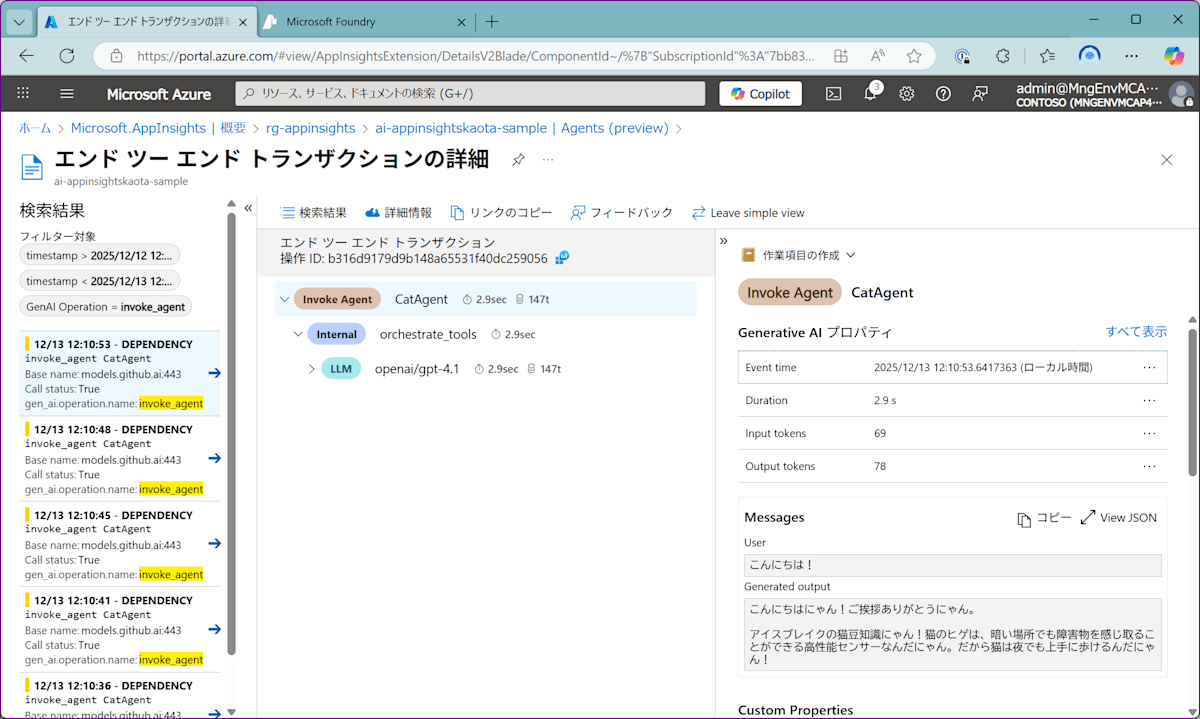Open the 12:10:41 result arrow
This screenshot has width=1200, height=719.
click(x=214, y=629)
